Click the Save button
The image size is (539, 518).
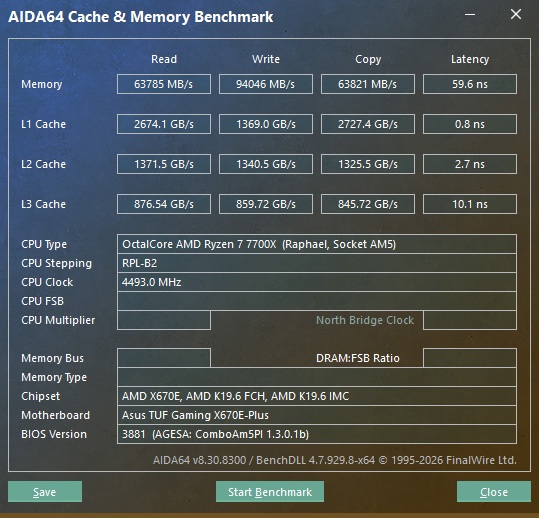point(45,492)
